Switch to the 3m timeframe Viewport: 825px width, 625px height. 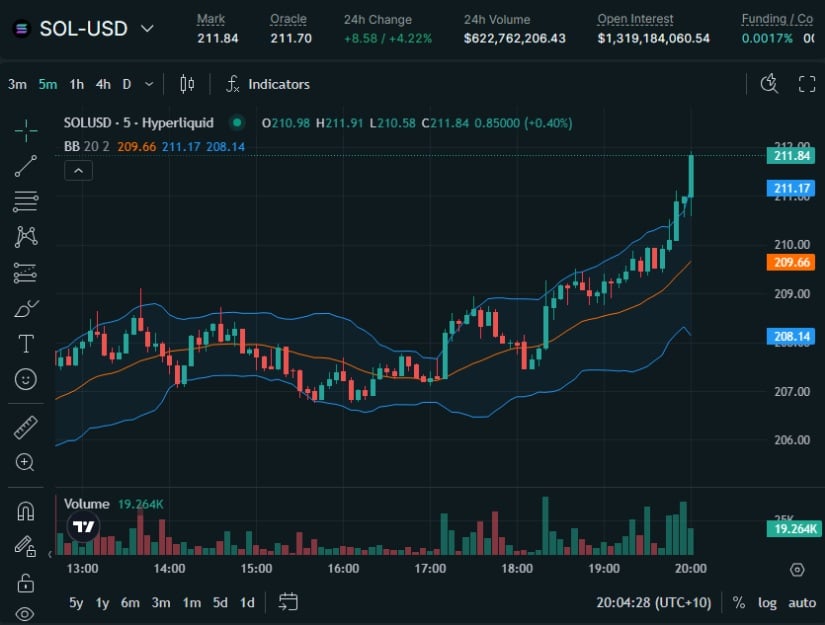pos(17,84)
